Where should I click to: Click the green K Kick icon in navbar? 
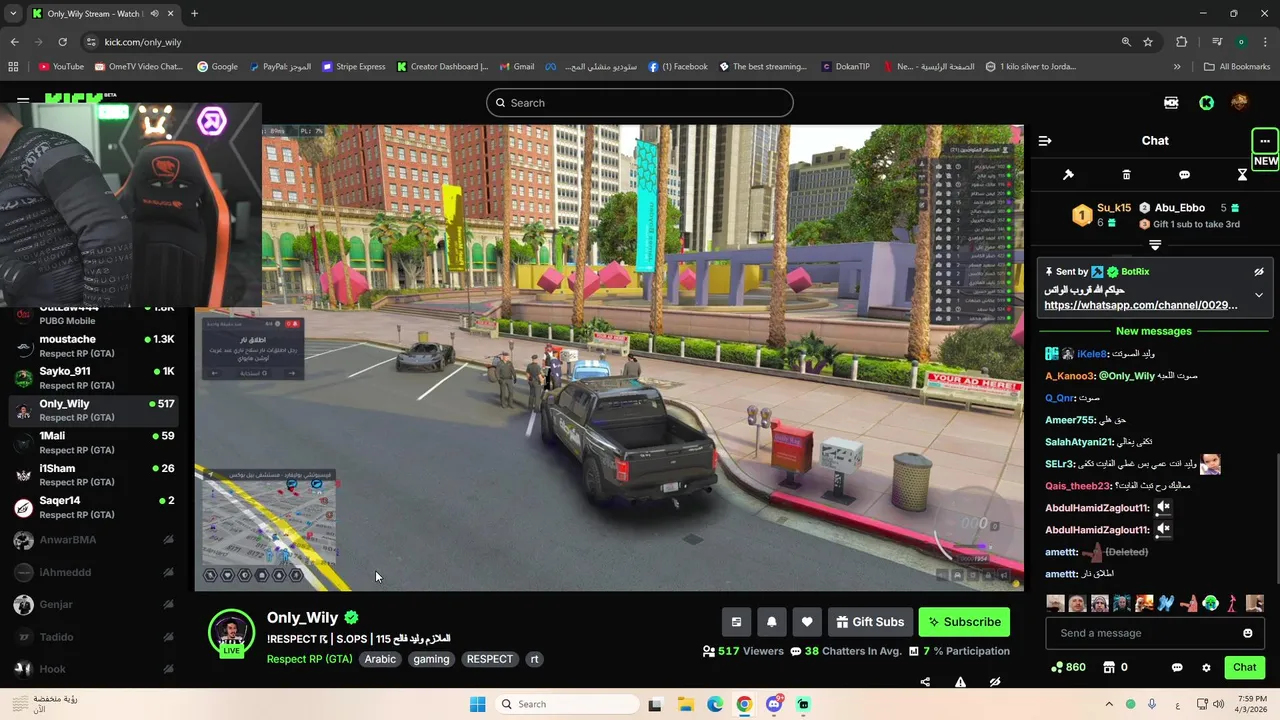click(1207, 103)
